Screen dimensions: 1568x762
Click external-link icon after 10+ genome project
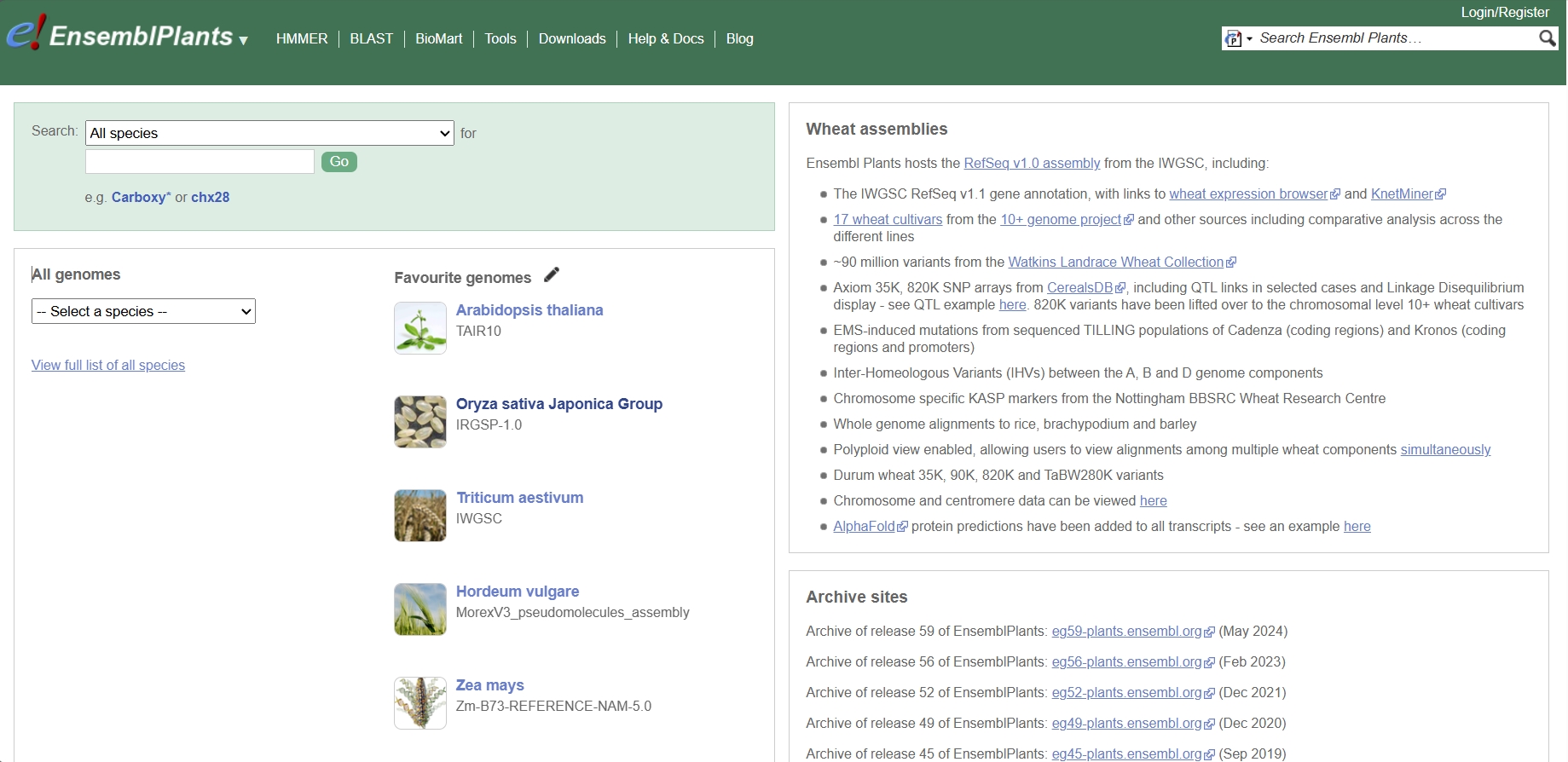[1129, 220]
